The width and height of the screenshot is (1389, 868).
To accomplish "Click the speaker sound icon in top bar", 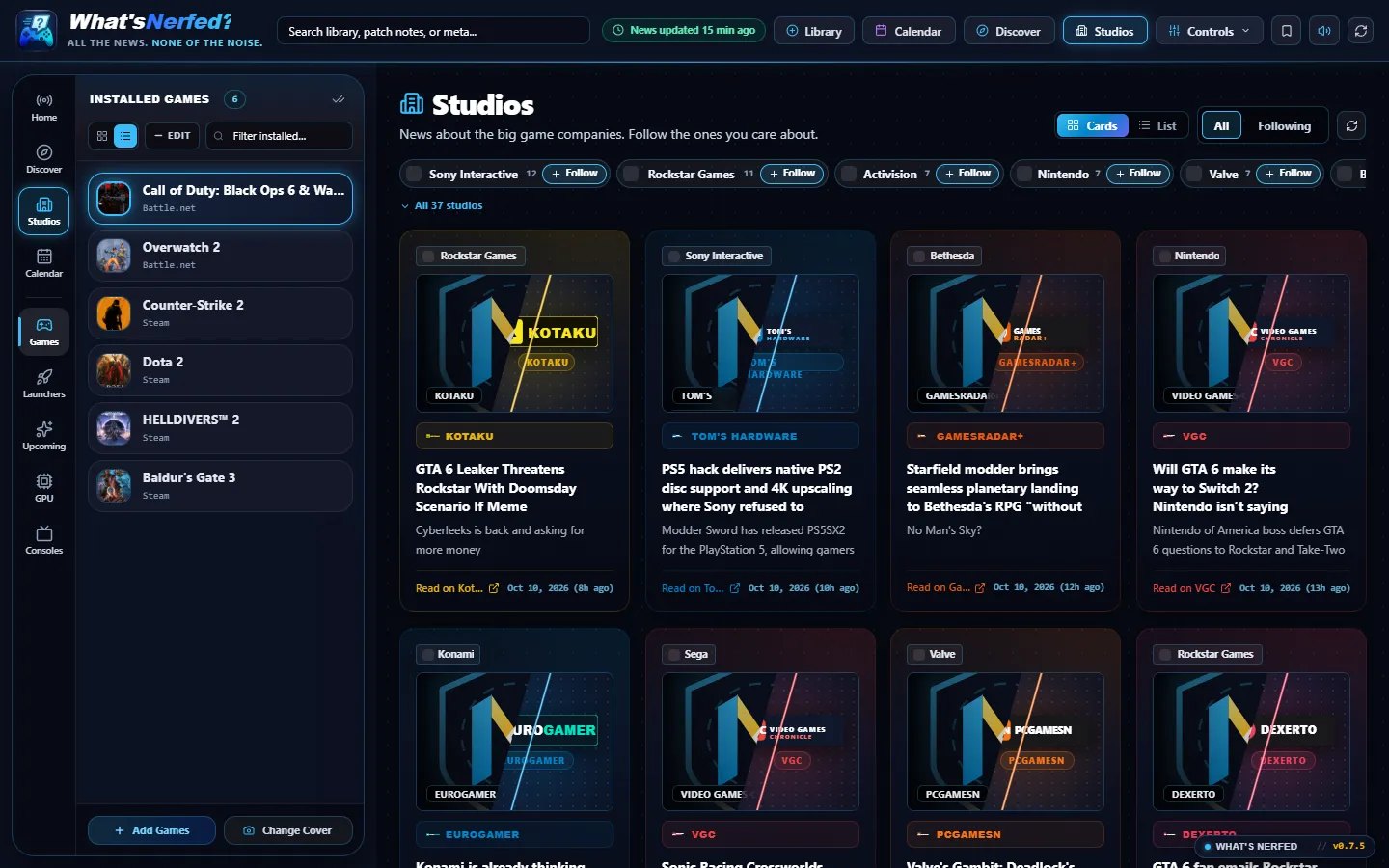I will pyautogui.click(x=1323, y=31).
